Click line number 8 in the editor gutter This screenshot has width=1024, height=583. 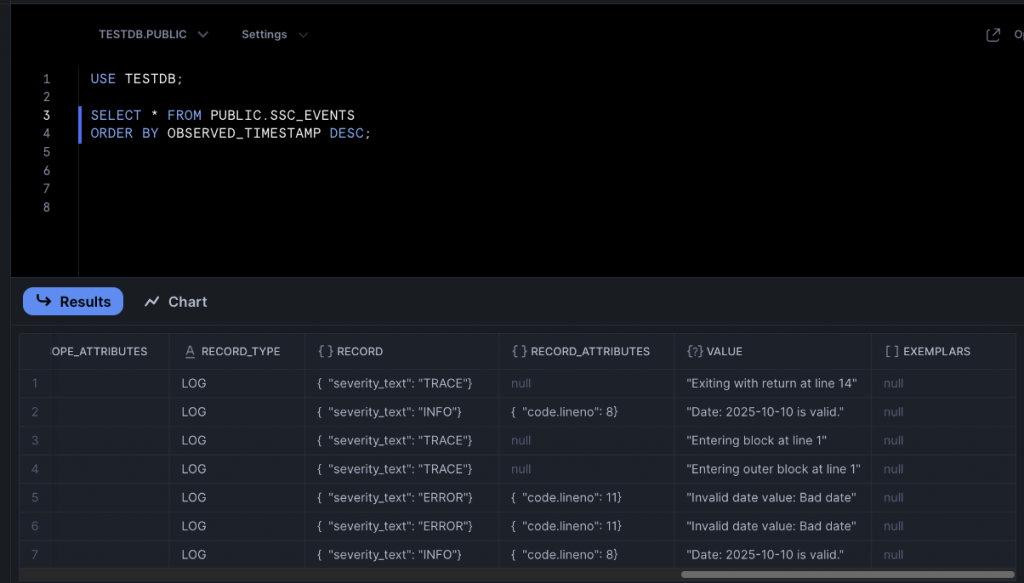click(x=46, y=208)
